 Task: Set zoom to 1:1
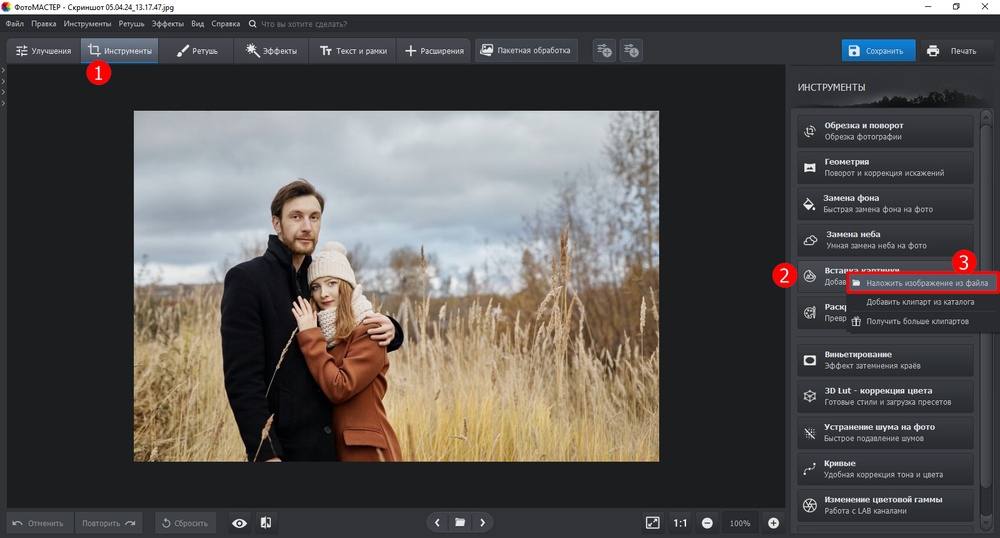pyautogui.click(x=680, y=523)
